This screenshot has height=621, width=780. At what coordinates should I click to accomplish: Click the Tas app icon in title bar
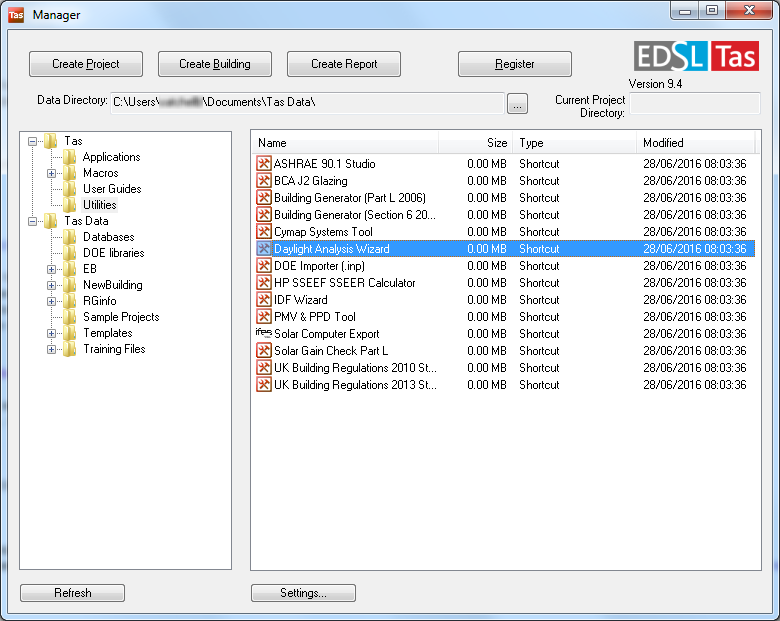click(16, 15)
